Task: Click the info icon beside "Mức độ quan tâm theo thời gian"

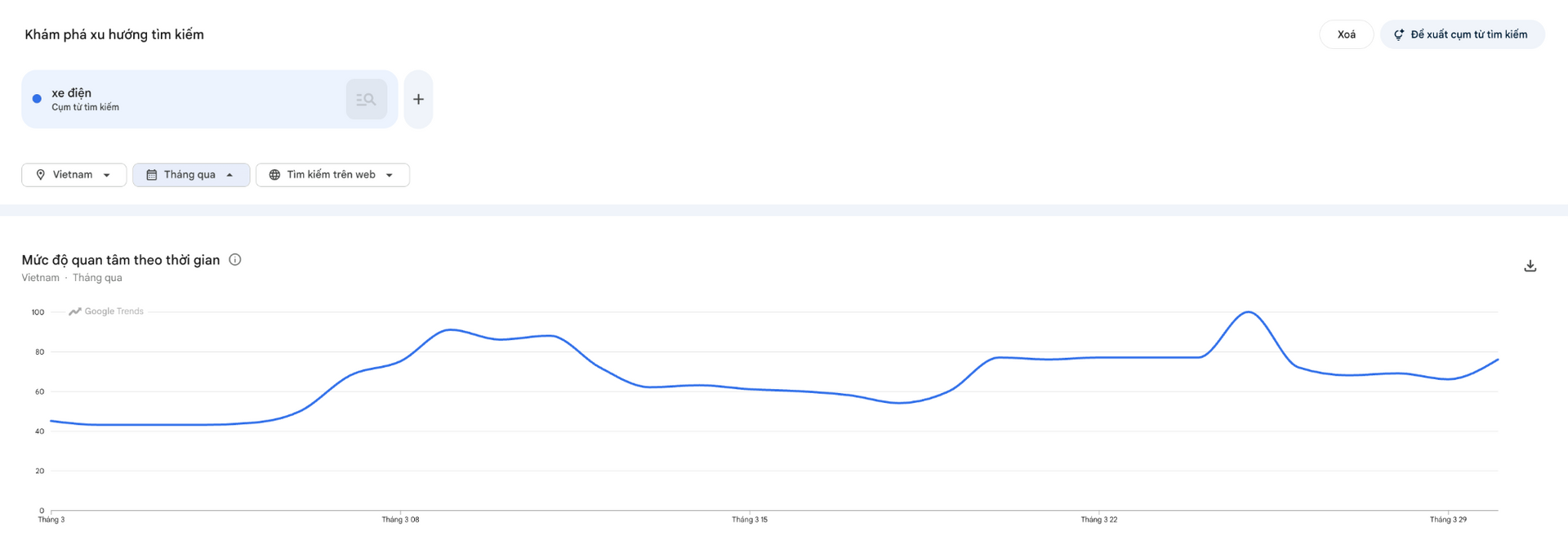Action: pos(235,260)
